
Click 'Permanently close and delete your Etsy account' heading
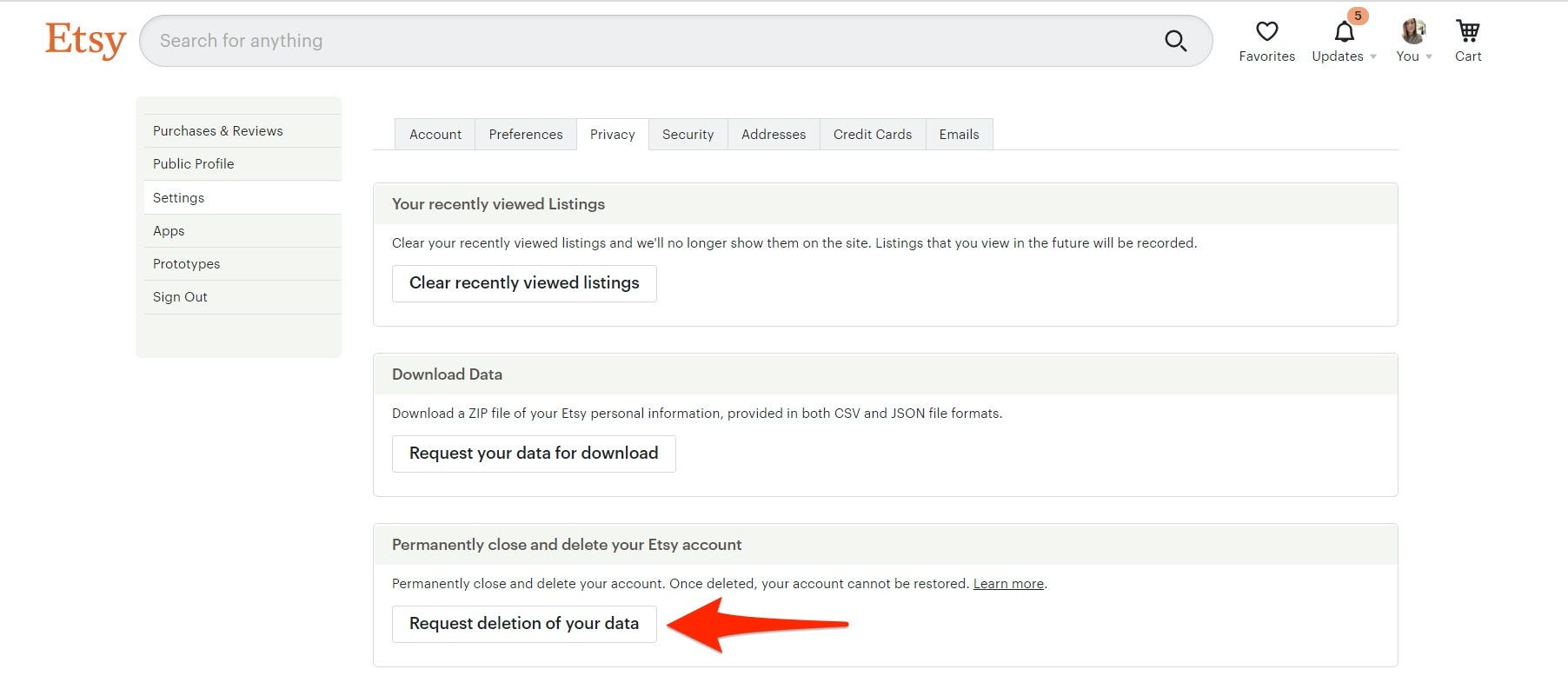coord(567,545)
